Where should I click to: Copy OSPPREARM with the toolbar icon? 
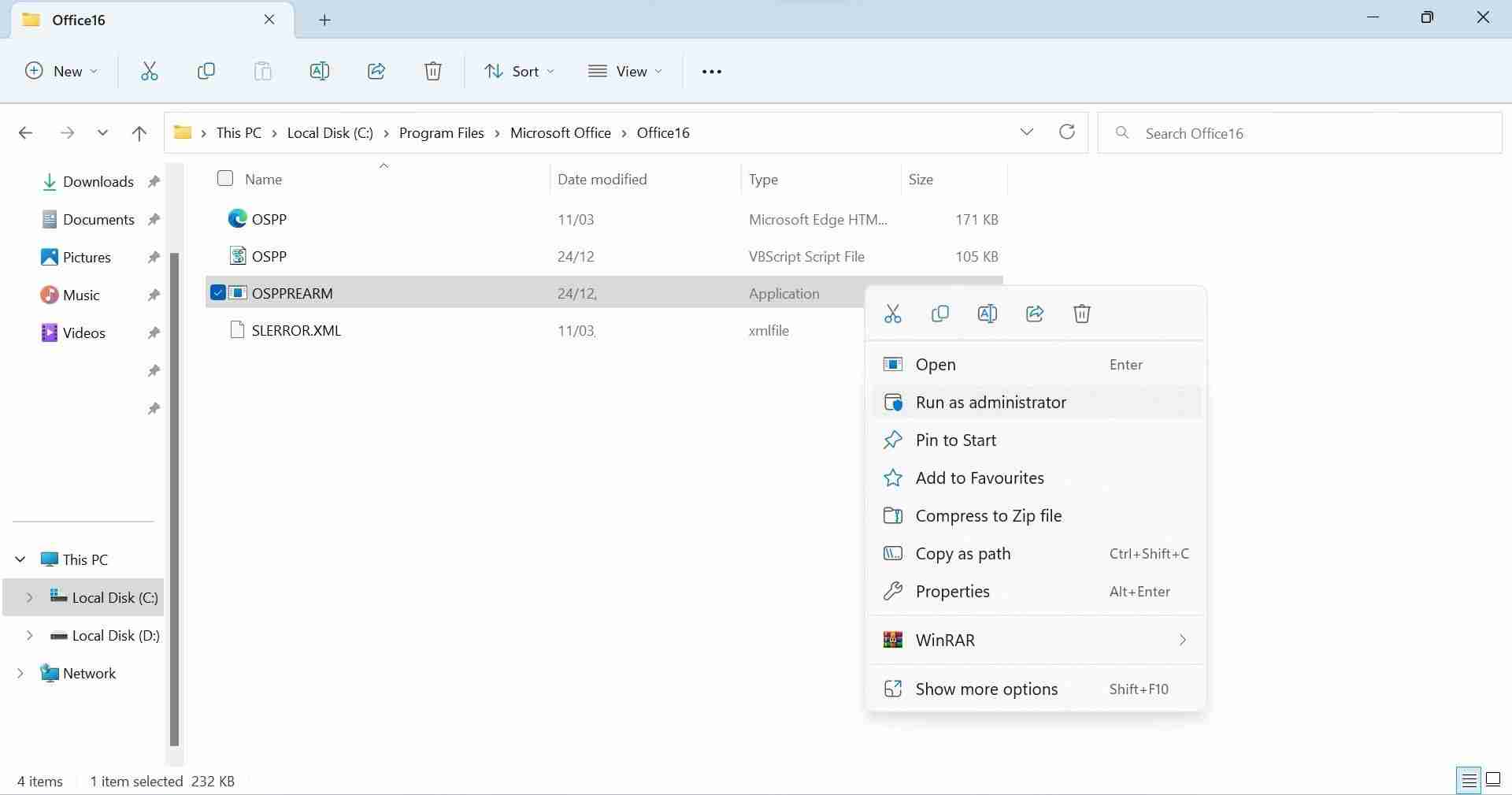[x=206, y=71]
